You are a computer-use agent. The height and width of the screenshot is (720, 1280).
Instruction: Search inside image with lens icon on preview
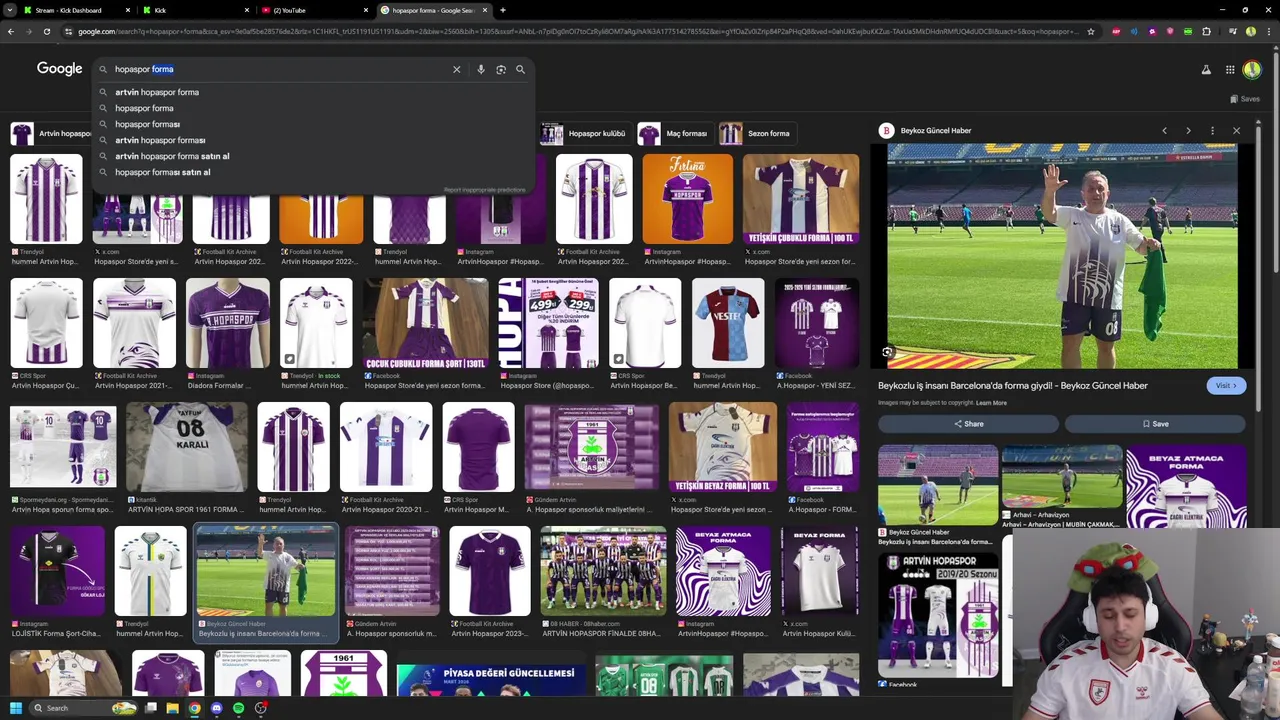[887, 353]
